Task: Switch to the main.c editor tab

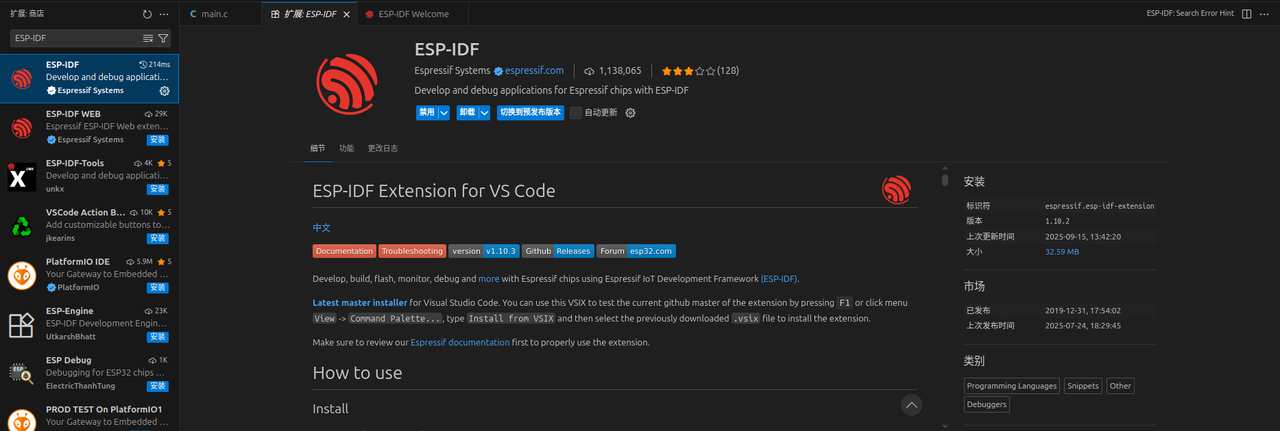Action: tap(220, 14)
